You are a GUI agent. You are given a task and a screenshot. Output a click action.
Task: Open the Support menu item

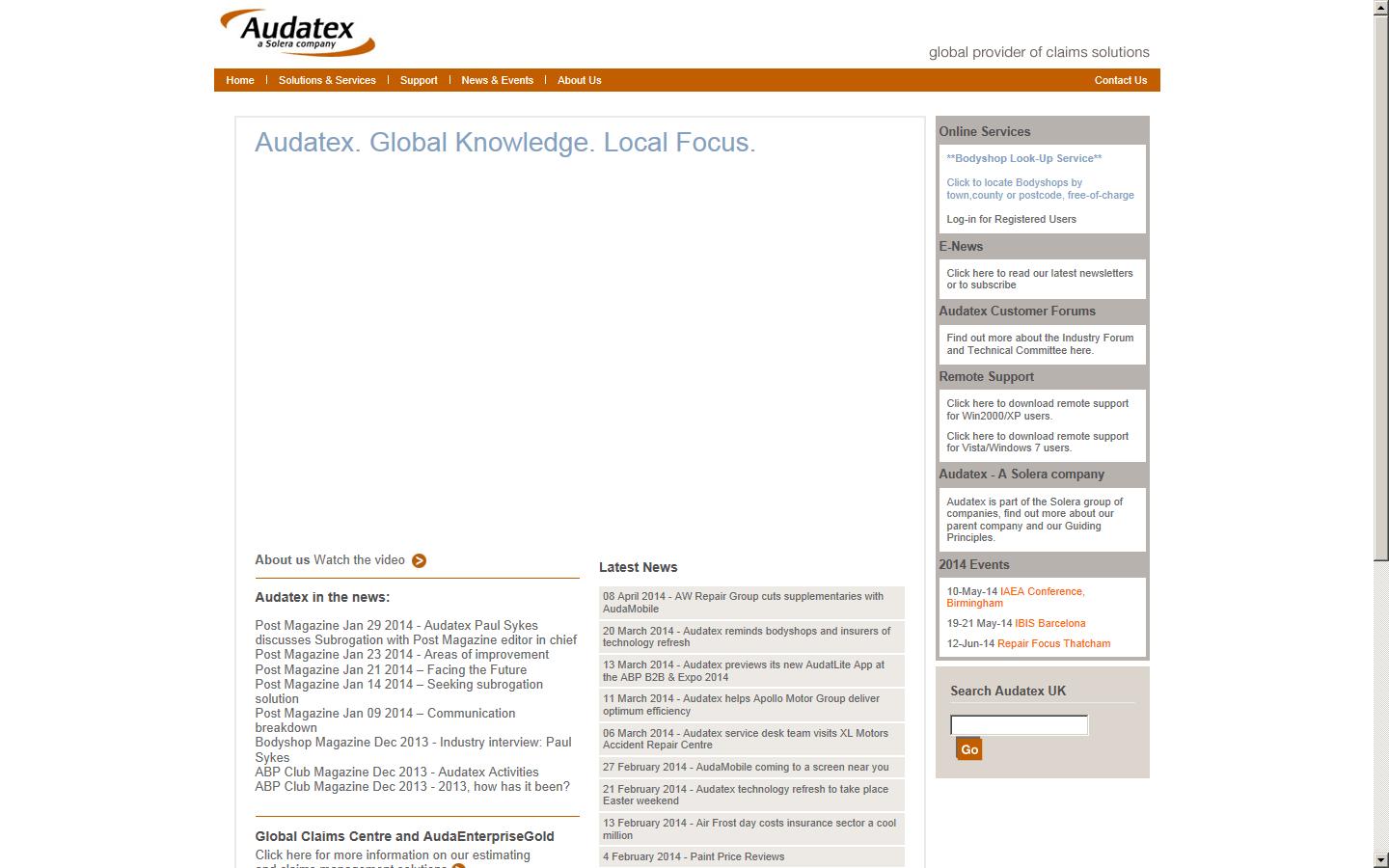[419, 80]
